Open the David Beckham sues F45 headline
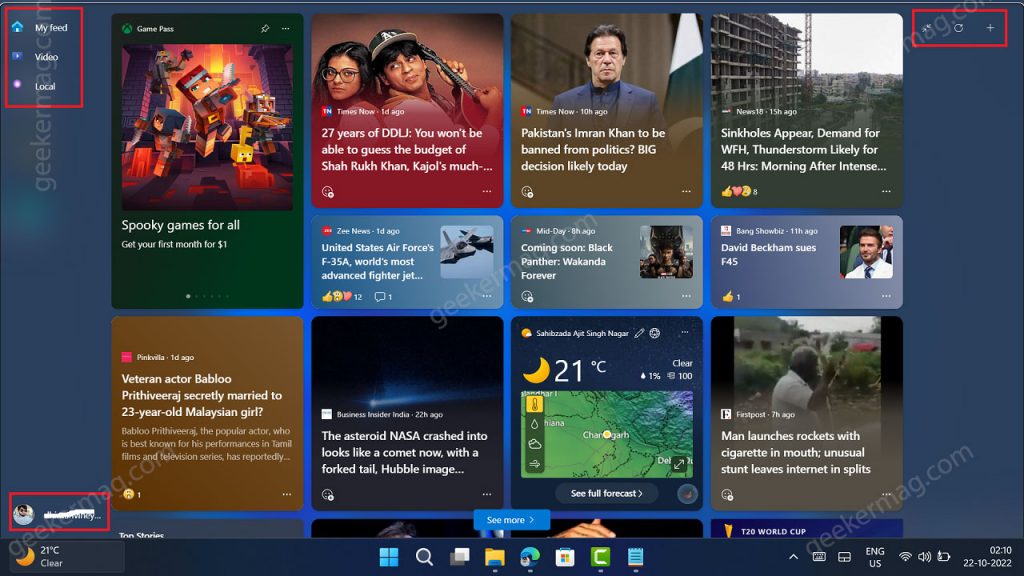The width and height of the screenshot is (1024, 576). click(769, 255)
